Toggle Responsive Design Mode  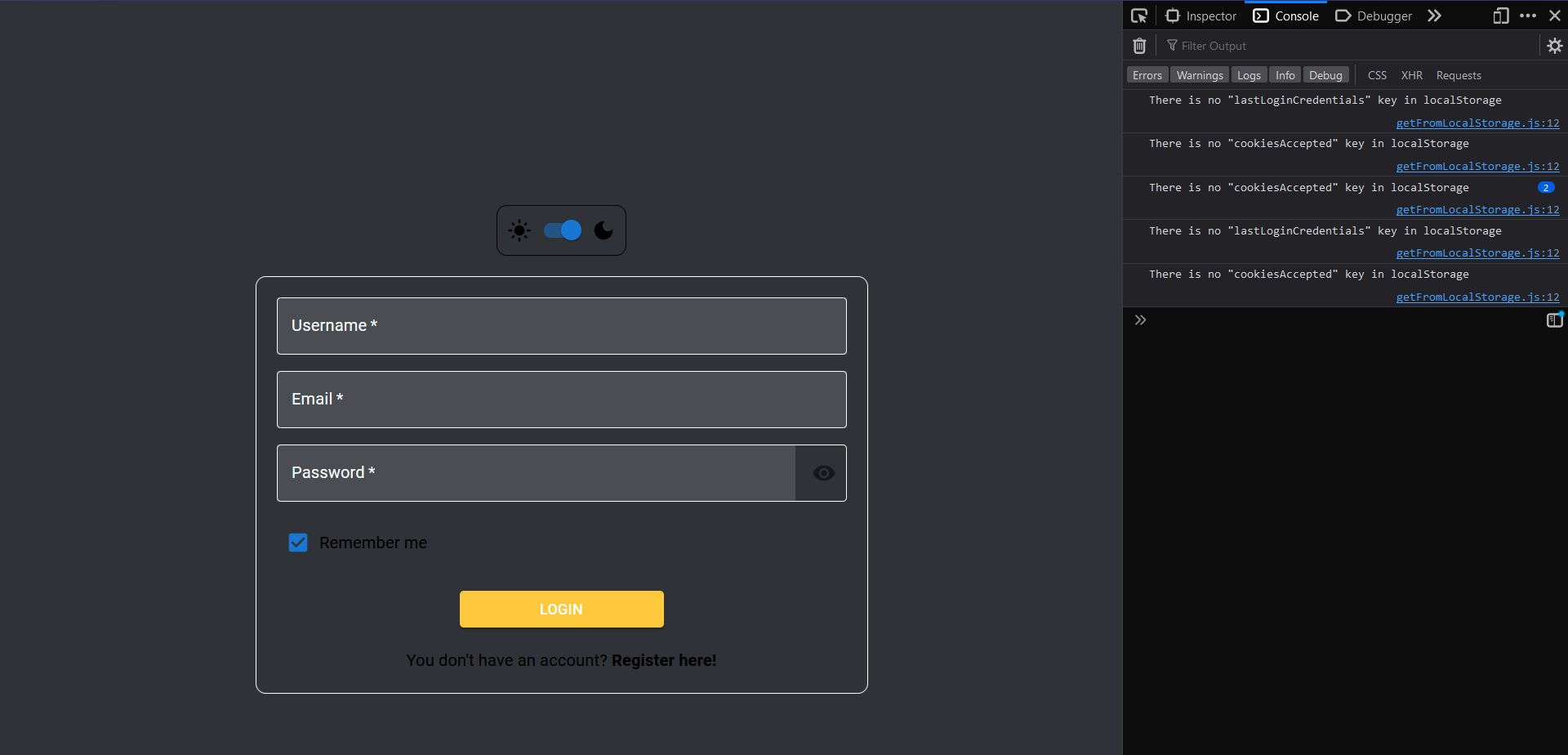[x=1501, y=16]
